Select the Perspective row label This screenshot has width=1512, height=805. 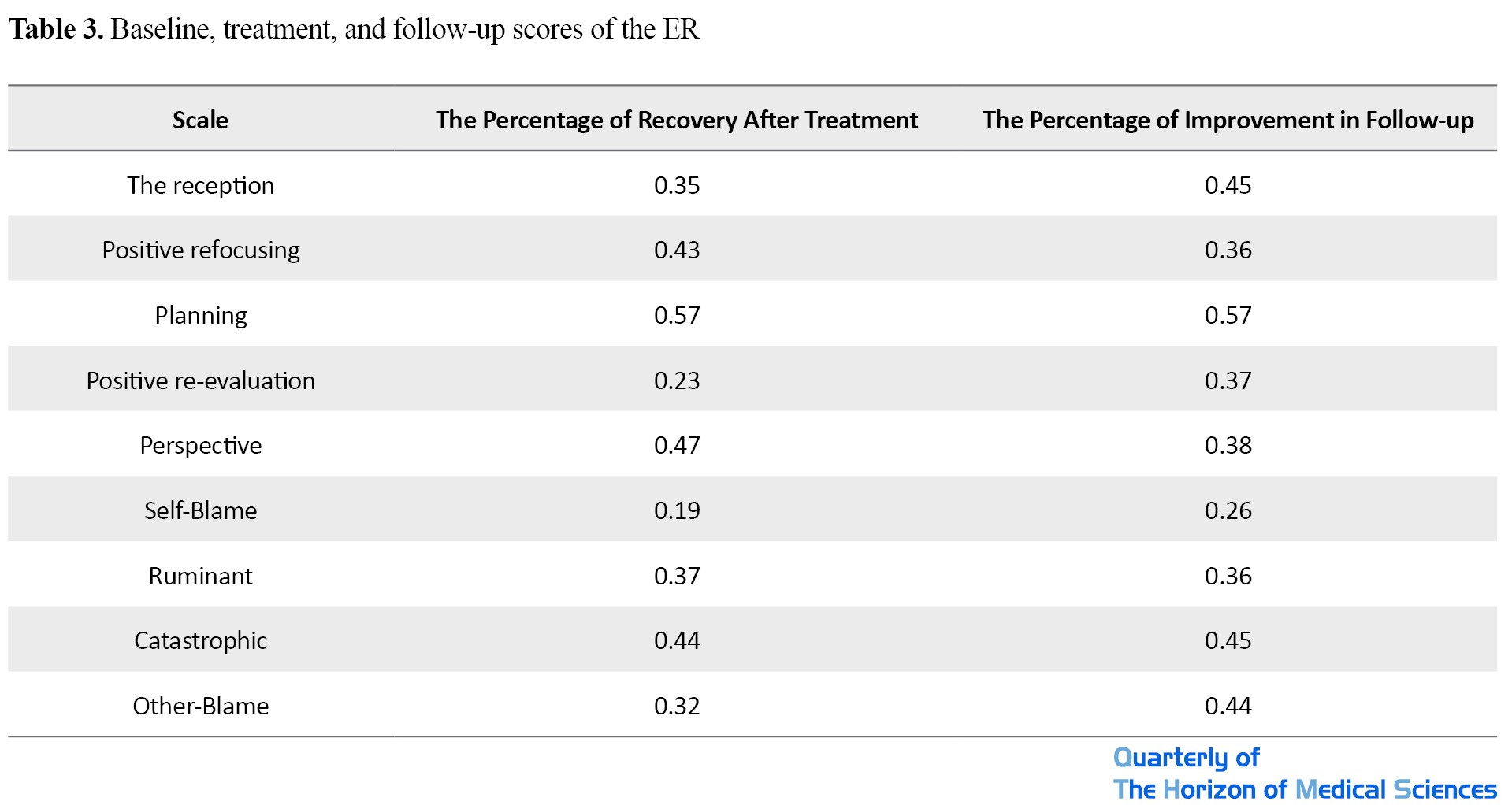point(200,445)
